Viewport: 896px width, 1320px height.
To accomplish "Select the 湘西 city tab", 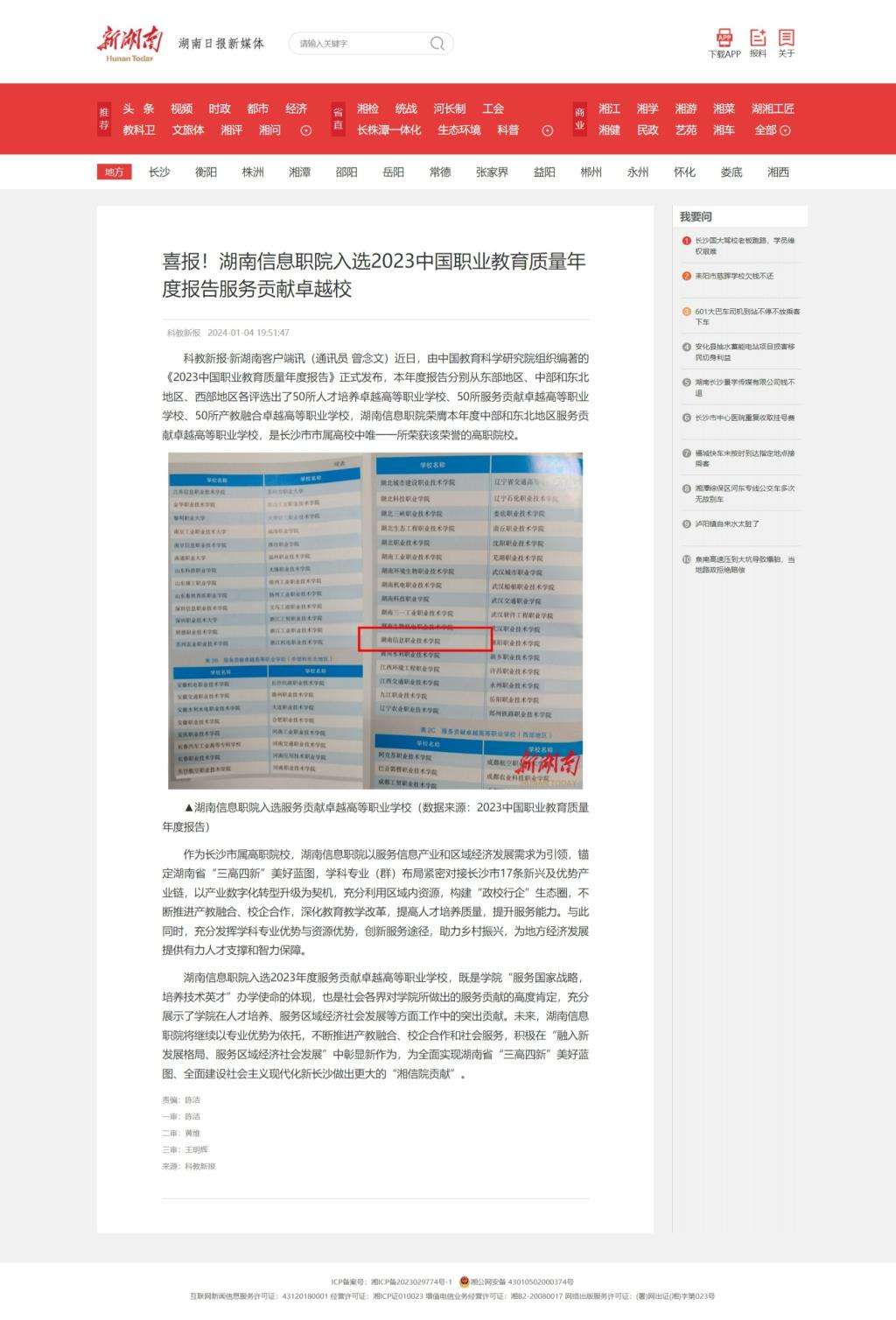I will (778, 172).
